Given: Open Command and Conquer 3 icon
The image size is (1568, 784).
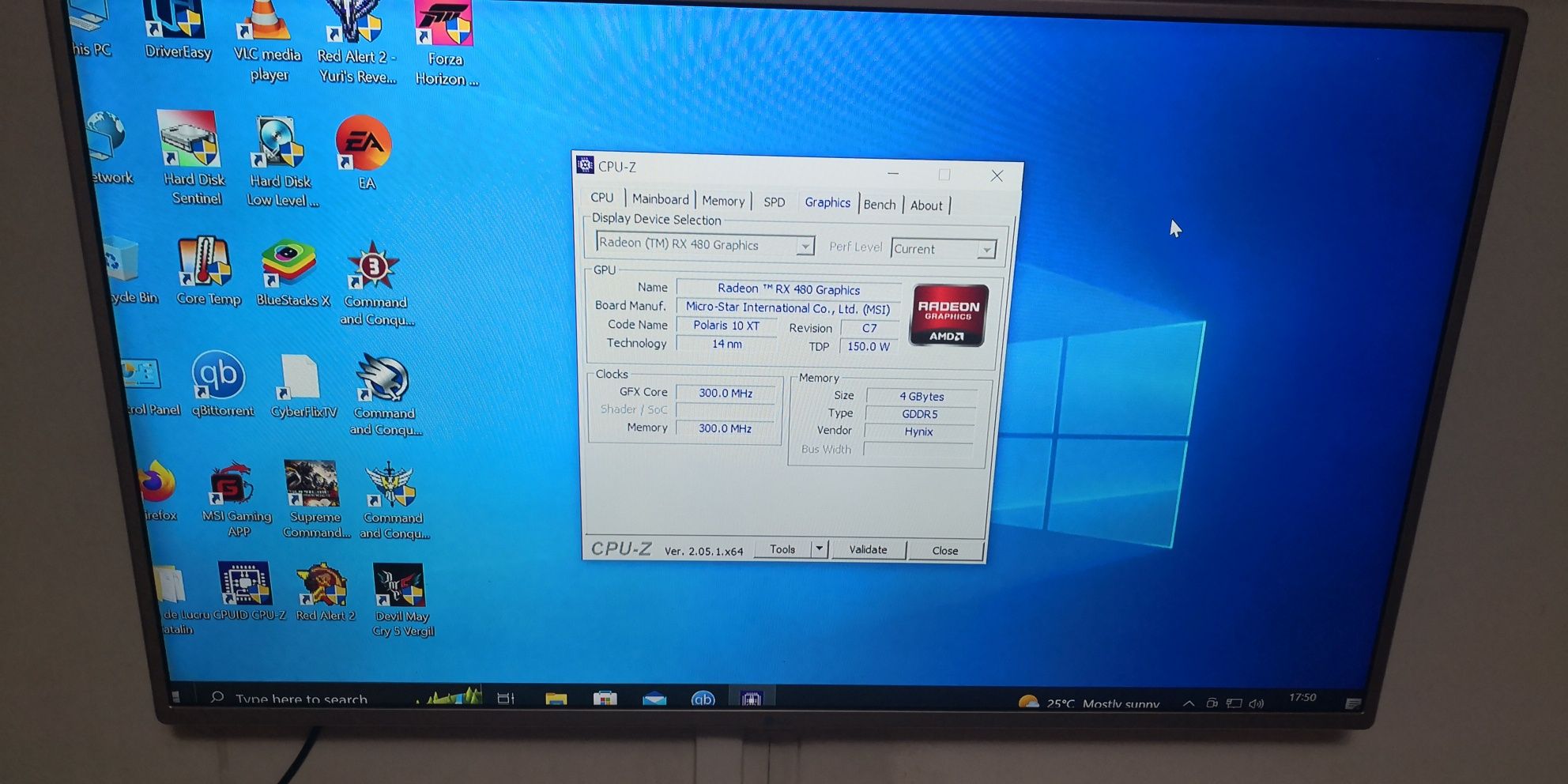Looking at the screenshot, I should coord(375,283).
